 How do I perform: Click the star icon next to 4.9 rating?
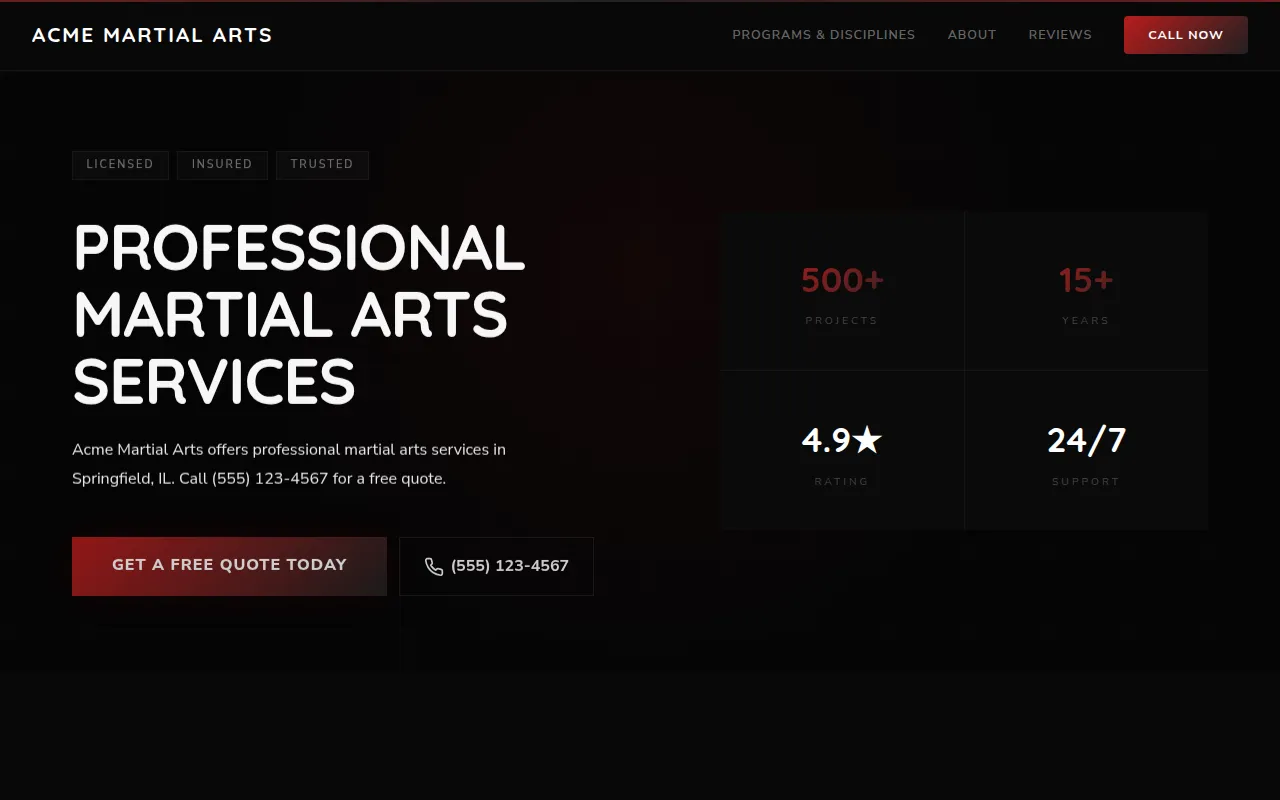coord(868,438)
